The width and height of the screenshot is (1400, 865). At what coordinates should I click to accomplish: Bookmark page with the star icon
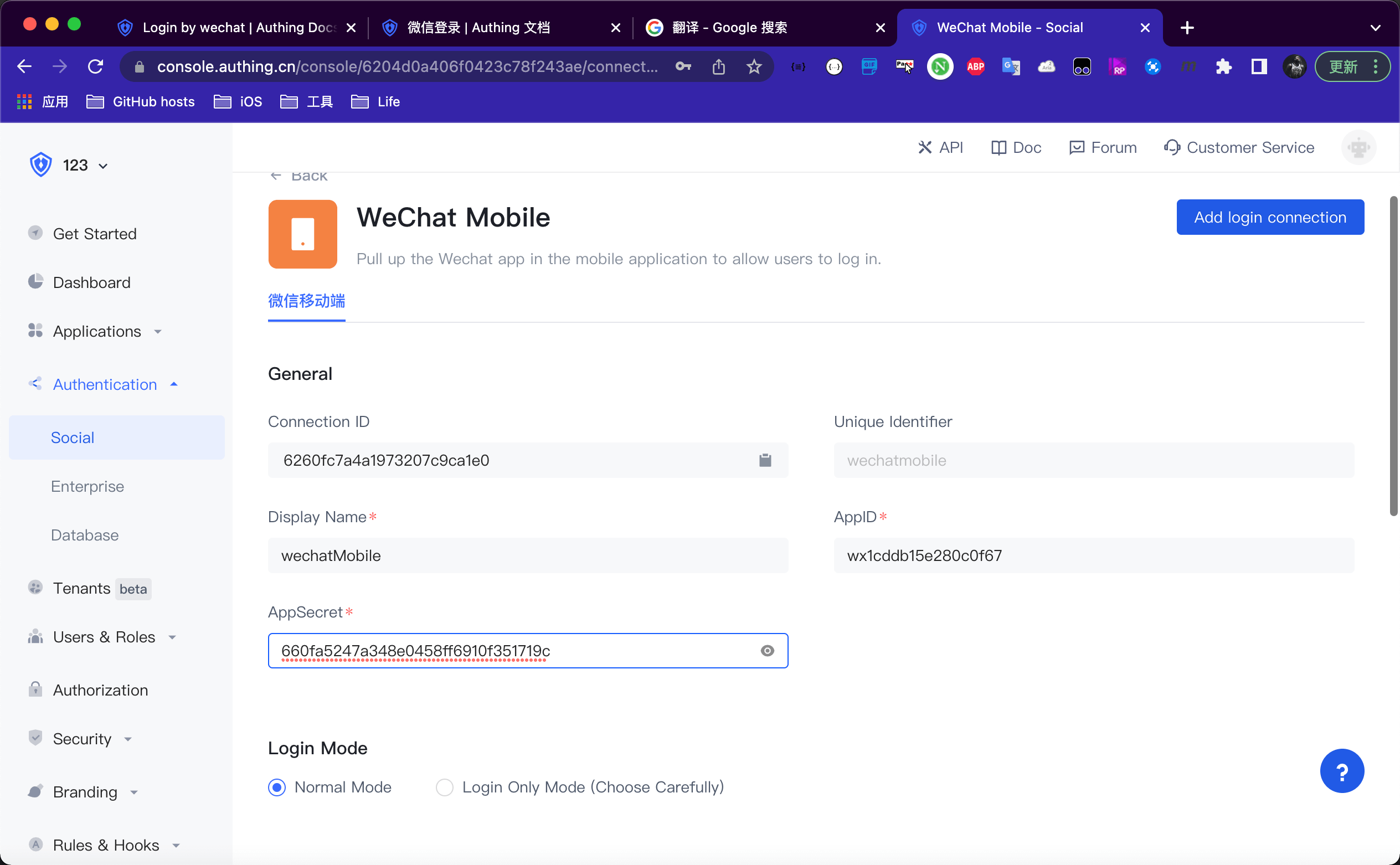pyautogui.click(x=754, y=67)
